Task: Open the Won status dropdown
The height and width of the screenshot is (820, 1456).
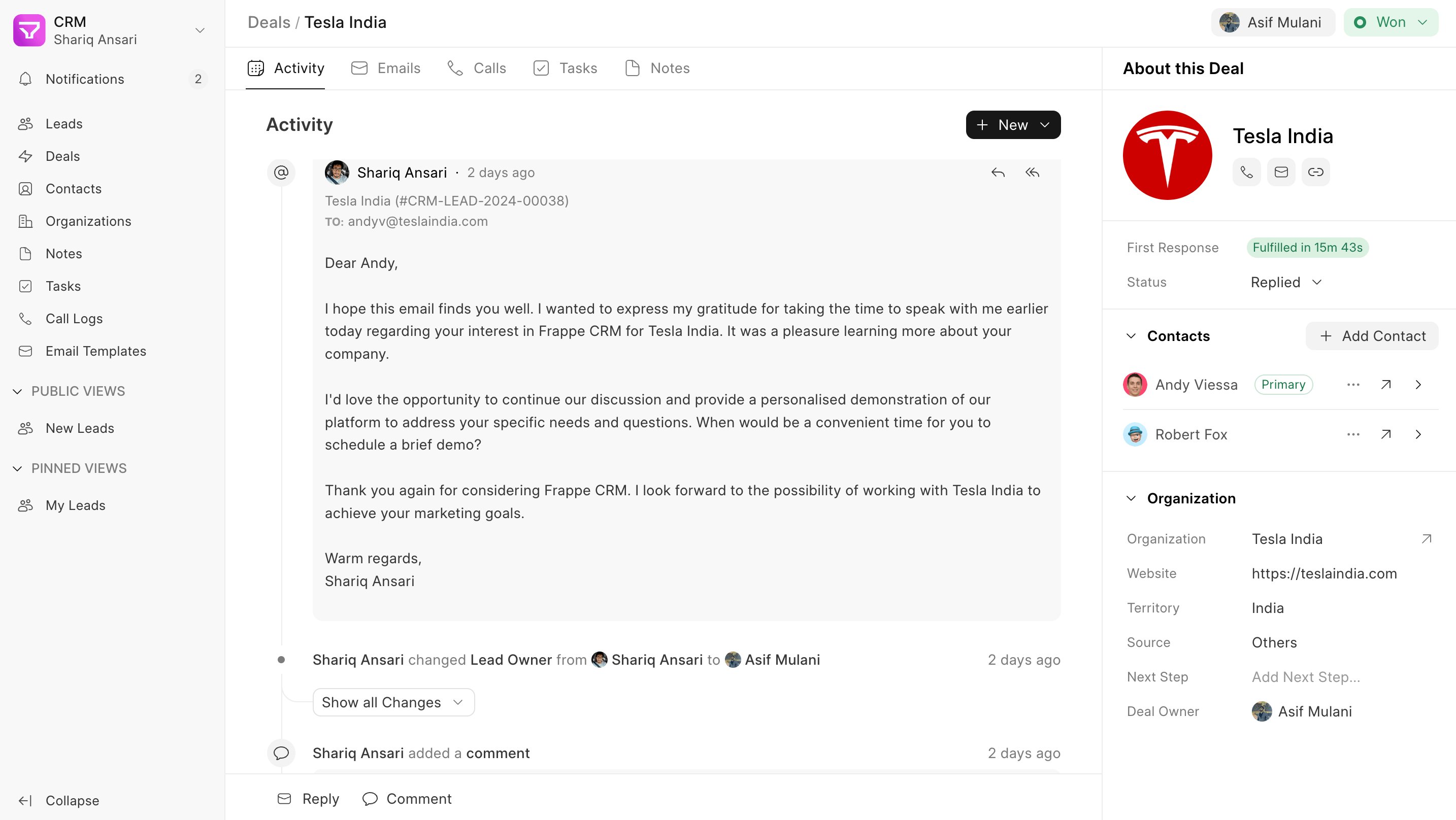Action: click(1391, 23)
